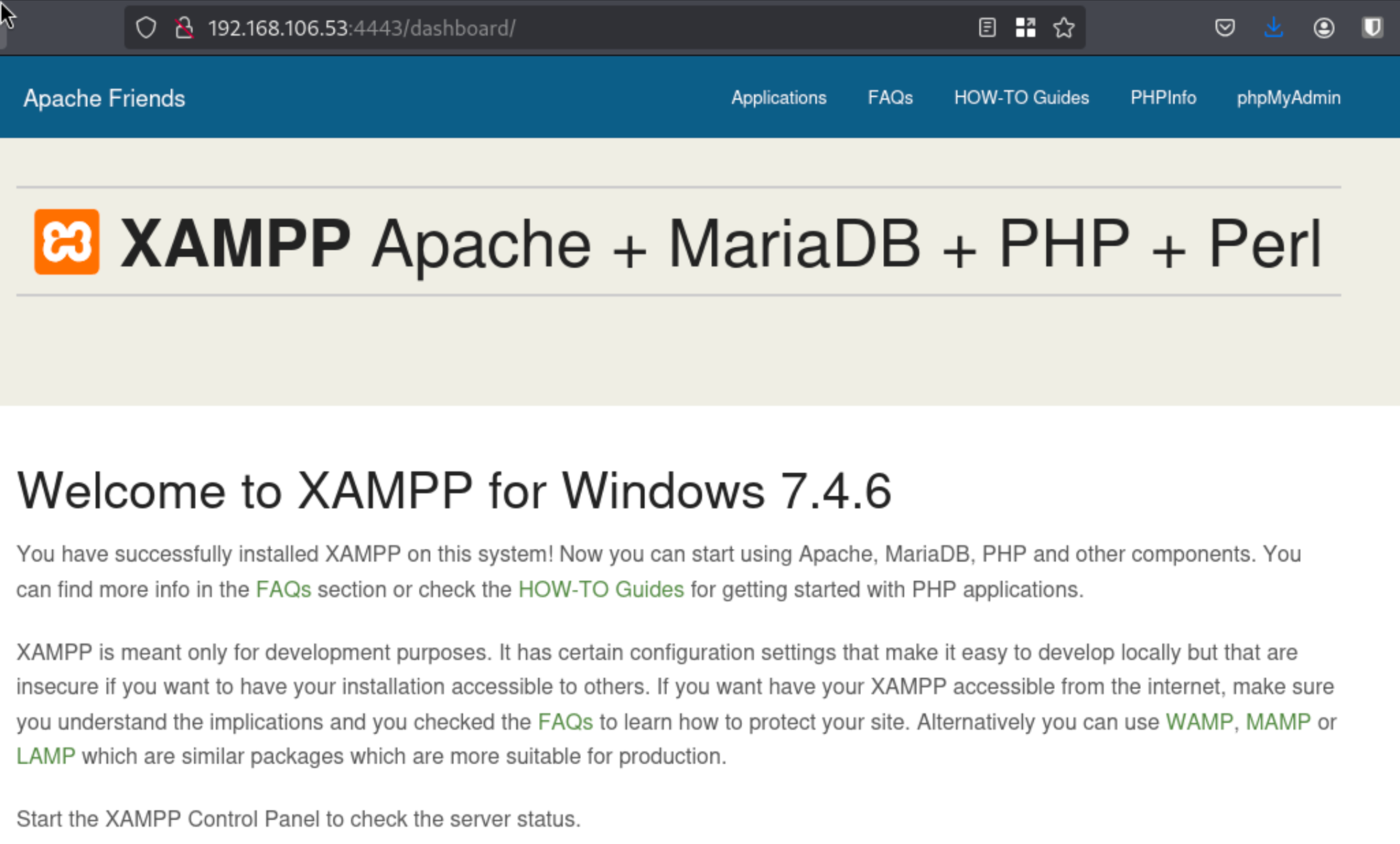Open PHPInfo from the top navigation

click(x=1162, y=98)
